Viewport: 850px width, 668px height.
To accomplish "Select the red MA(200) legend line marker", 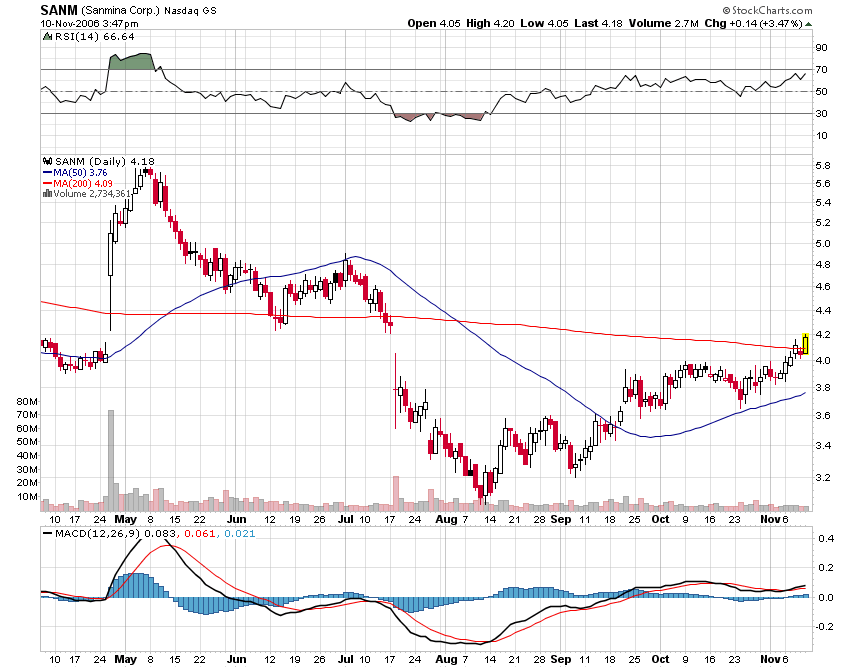I will coord(48,183).
